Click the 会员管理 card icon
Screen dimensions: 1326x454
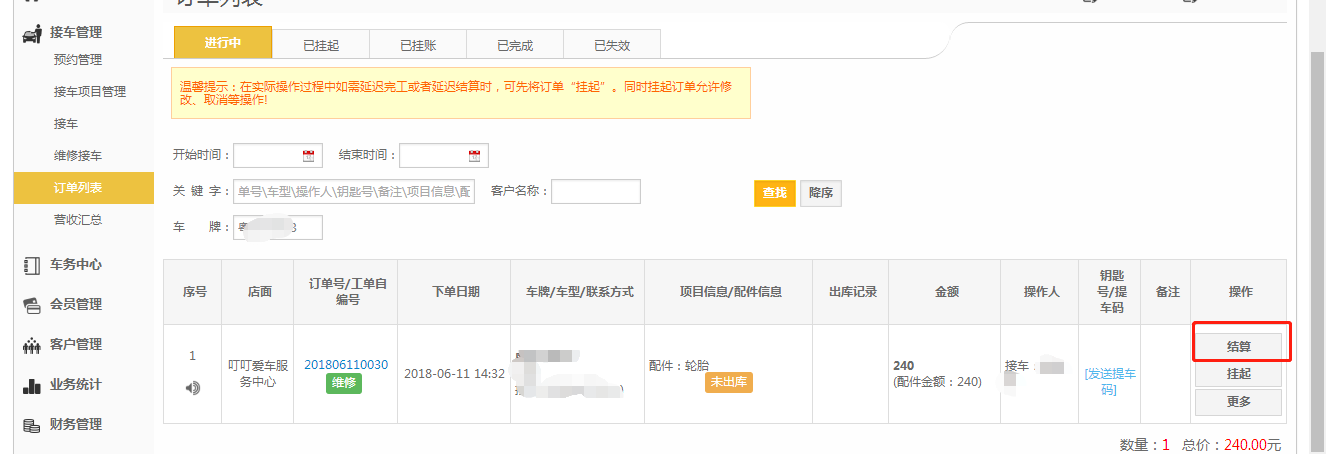(x=31, y=305)
